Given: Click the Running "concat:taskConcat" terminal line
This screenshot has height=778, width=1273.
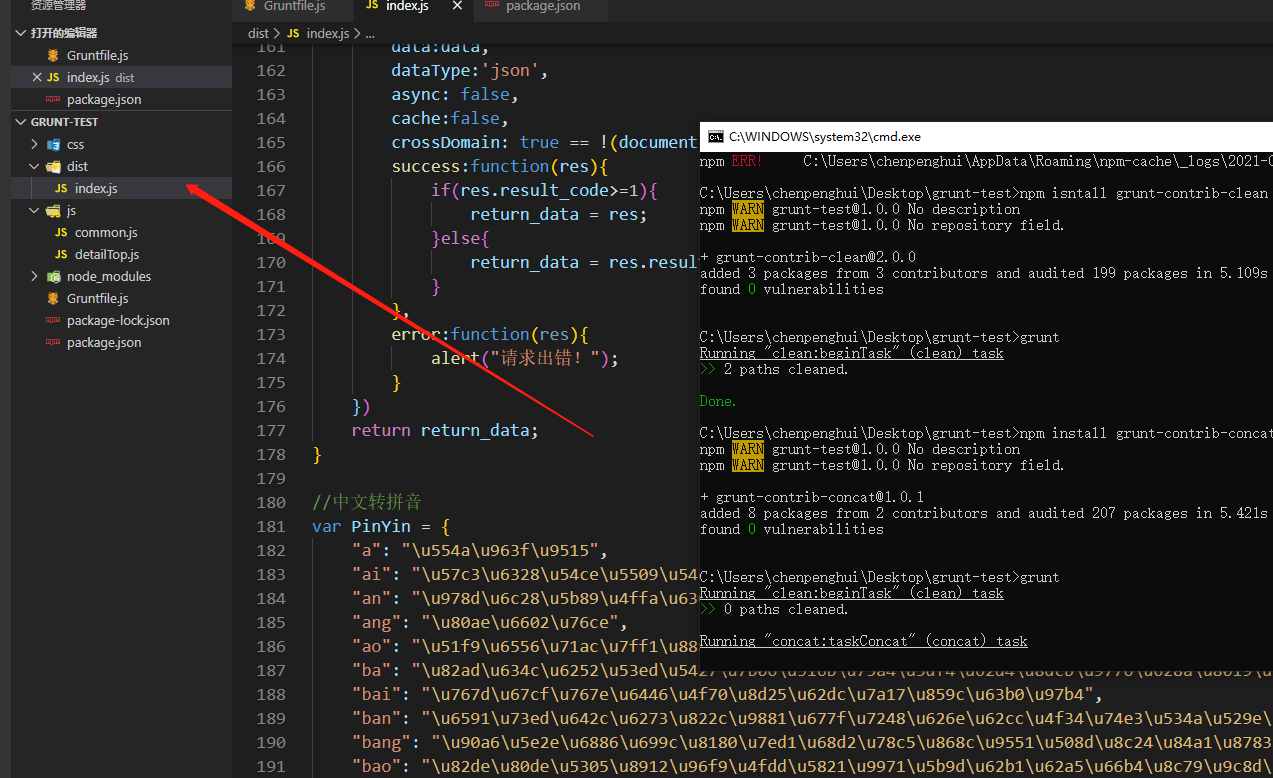Looking at the screenshot, I should pyautogui.click(x=864, y=641).
